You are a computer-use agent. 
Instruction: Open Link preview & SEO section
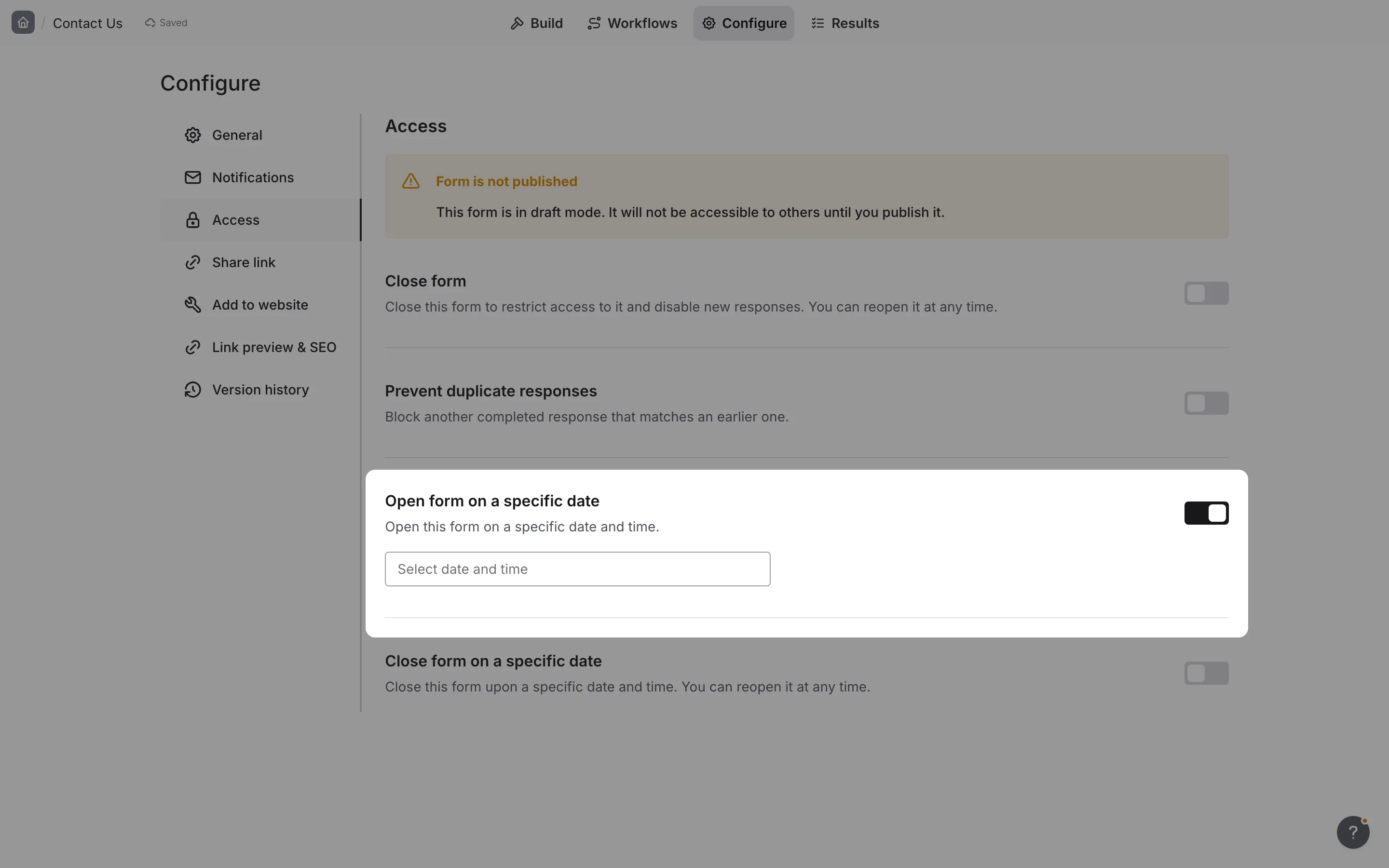click(x=260, y=347)
